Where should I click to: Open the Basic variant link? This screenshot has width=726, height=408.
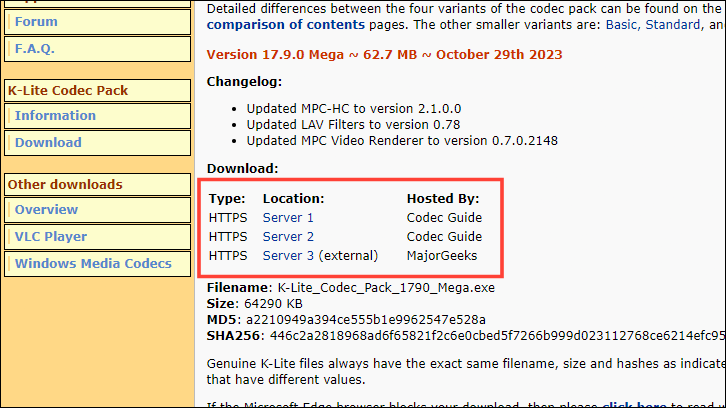(x=623, y=25)
